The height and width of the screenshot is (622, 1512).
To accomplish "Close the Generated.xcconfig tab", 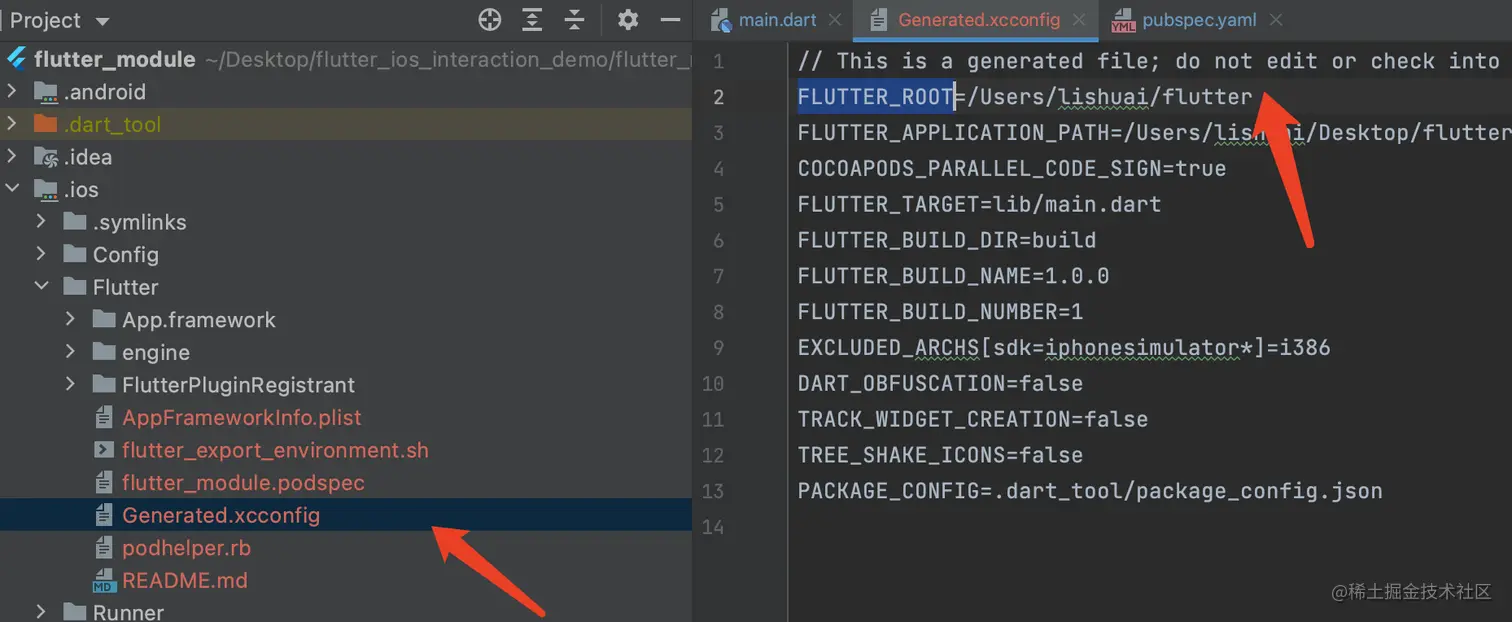I will 1079,20.
